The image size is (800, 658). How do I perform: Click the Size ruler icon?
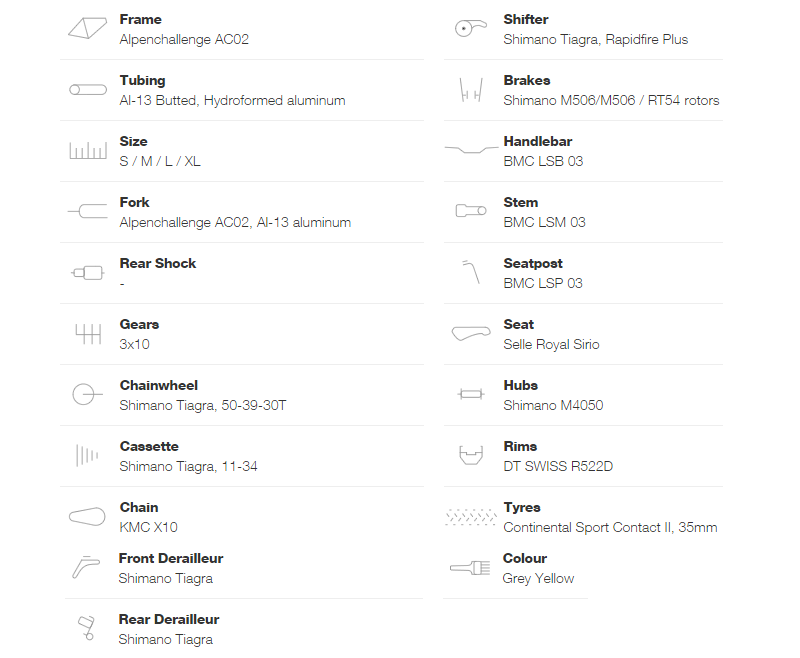point(88,150)
